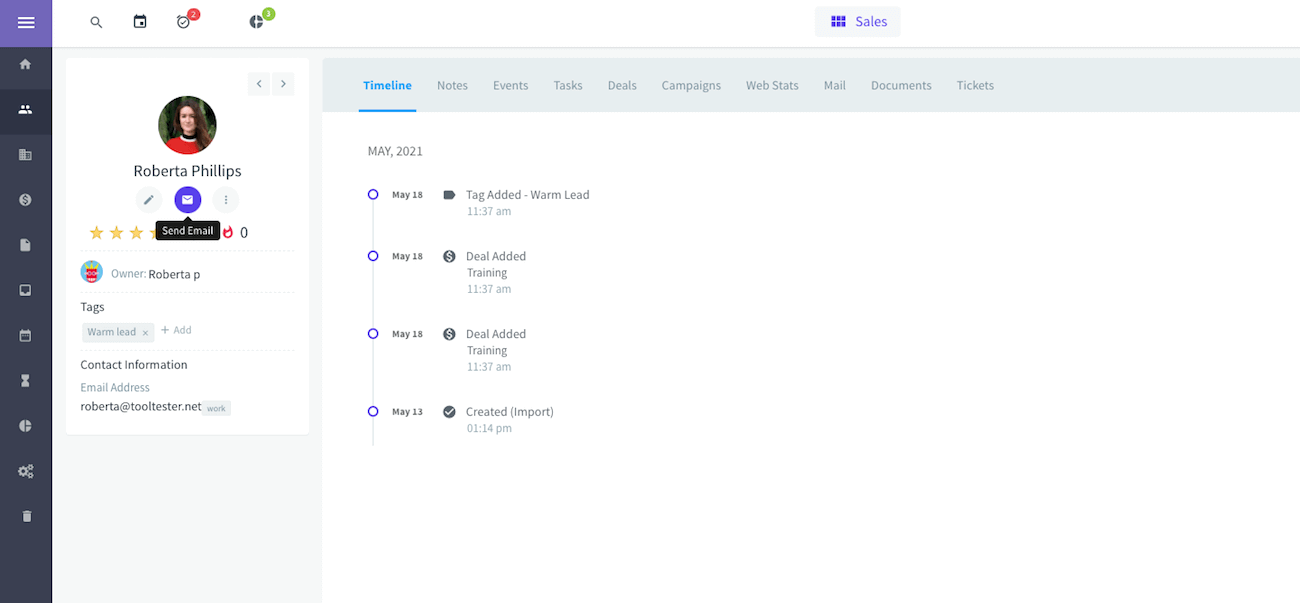This screenshot has width=1300, height=603.
Task: Click email roberta@tooltester.net
Action: [141, 407]
